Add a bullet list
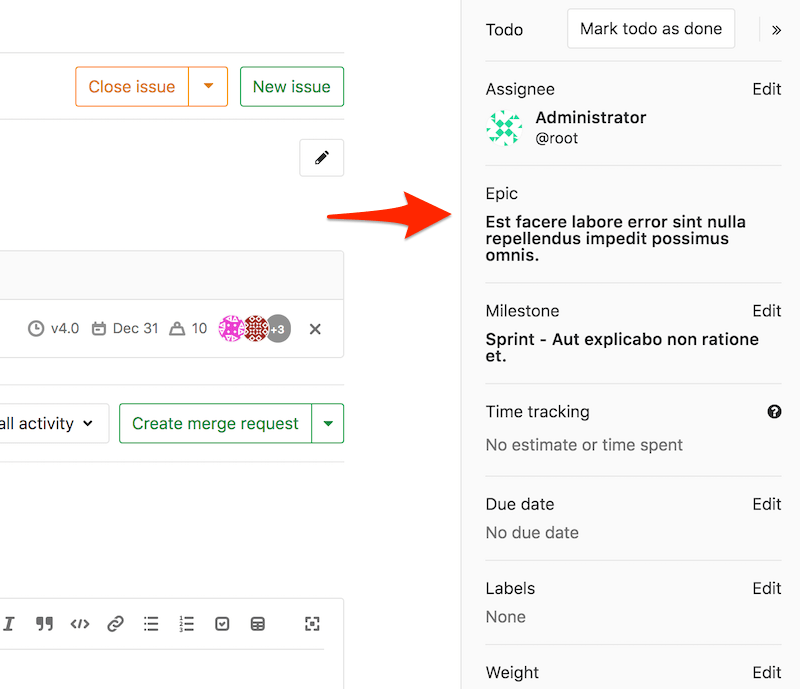Viewport: 800px width, 689px height. (x=151, y=623)
